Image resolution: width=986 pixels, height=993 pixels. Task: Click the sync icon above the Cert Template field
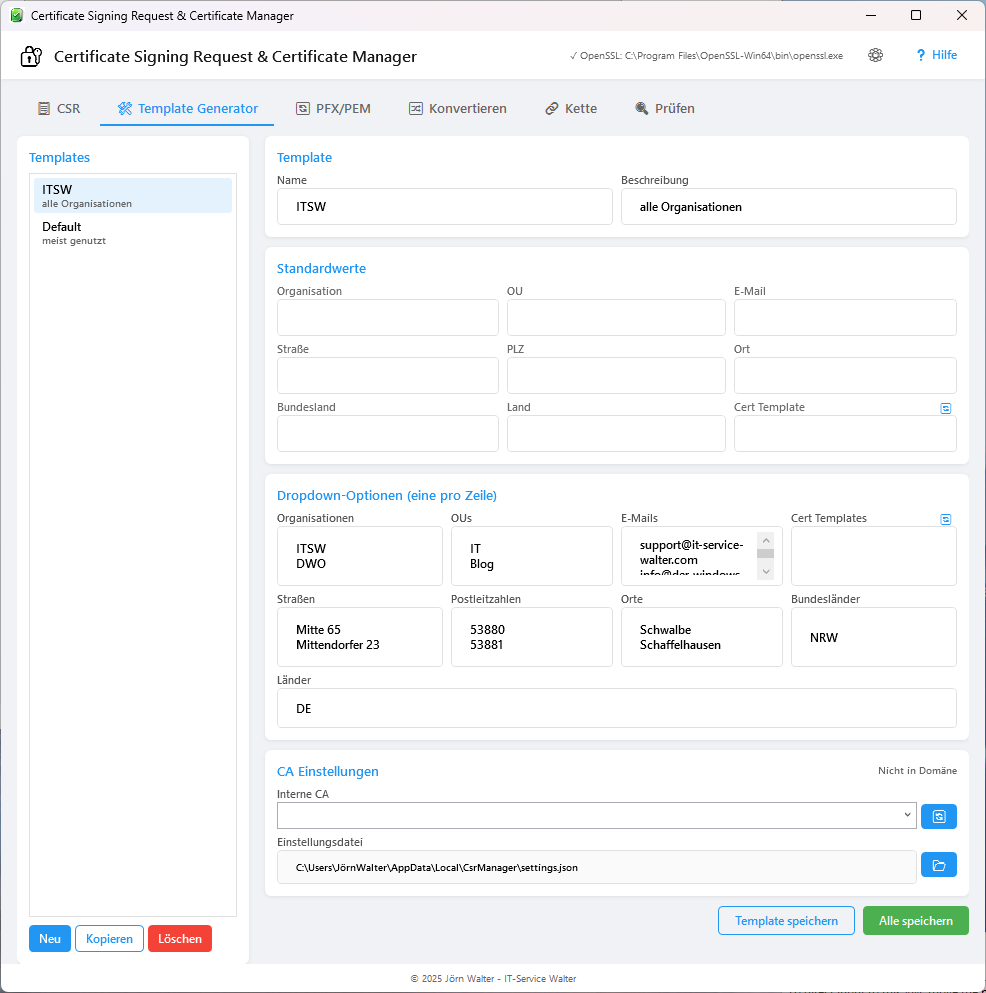pyautogui.click(x=944, y=408)
